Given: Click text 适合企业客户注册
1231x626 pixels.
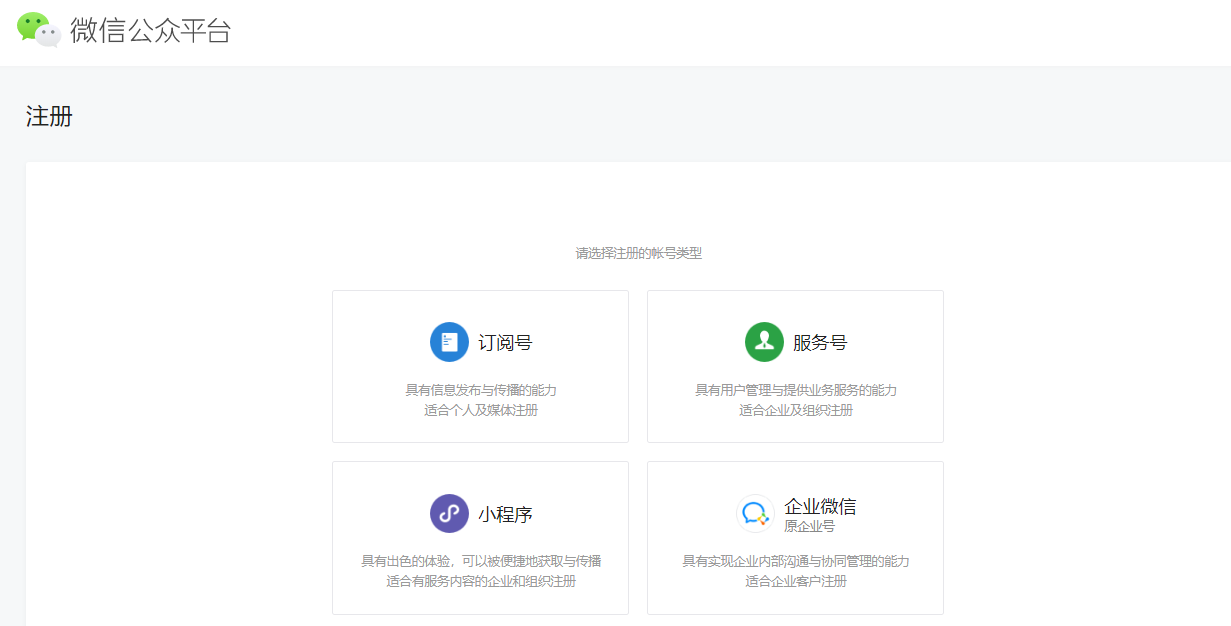Looking at the screenshot, I should click(x=796, y=581).
